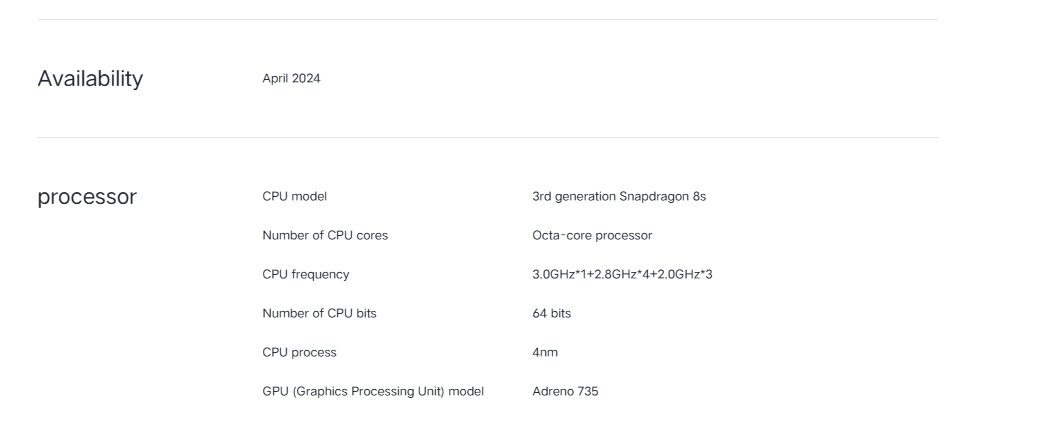Click the GPU (Graphics Processing Unit) model label
The image size is (1054, 424).
[x=373, y=391]
